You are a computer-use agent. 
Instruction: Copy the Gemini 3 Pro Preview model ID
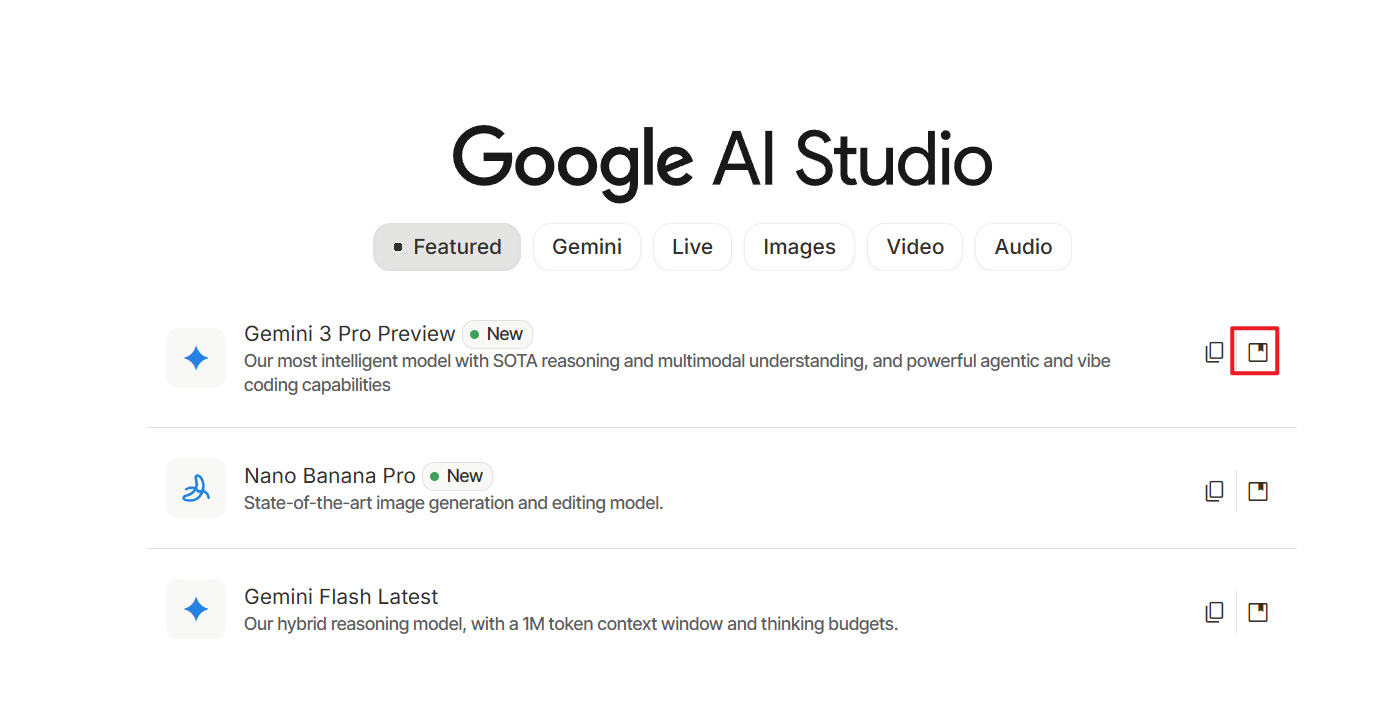click(x=1214, y=351)
